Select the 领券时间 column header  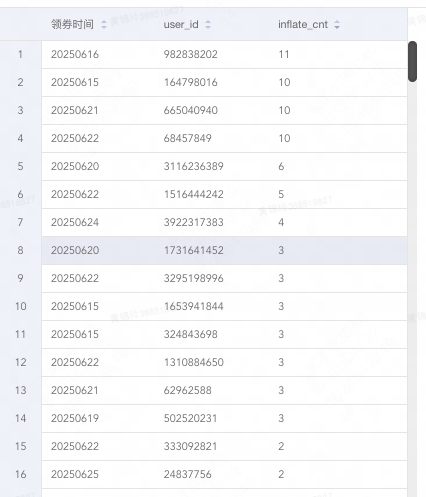point(72,24)
